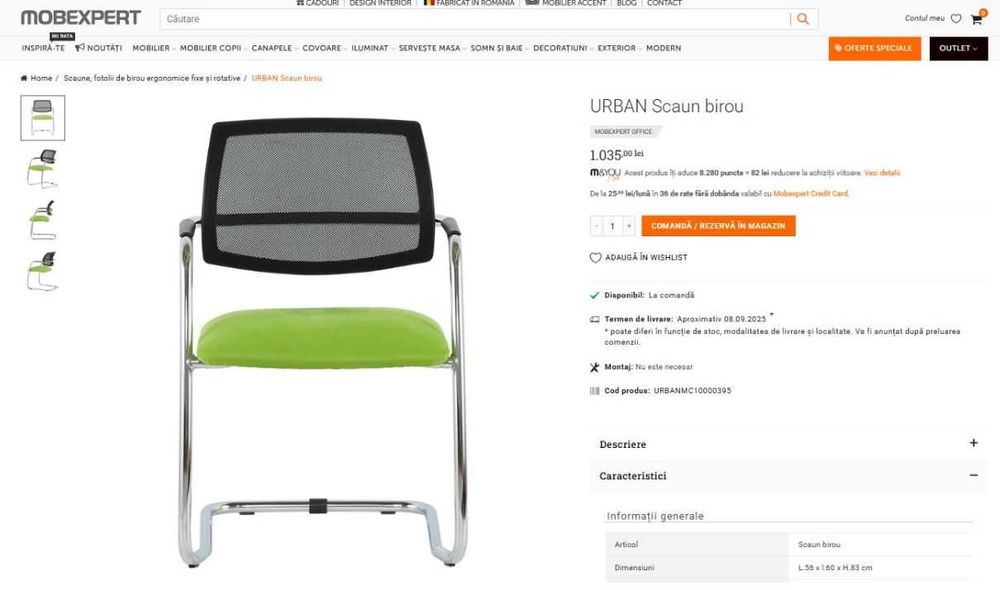Click the M&YOU loyalty logo
Image resolution: width=1000 pixels, height=590 pixels.
[x=605, y=173]
